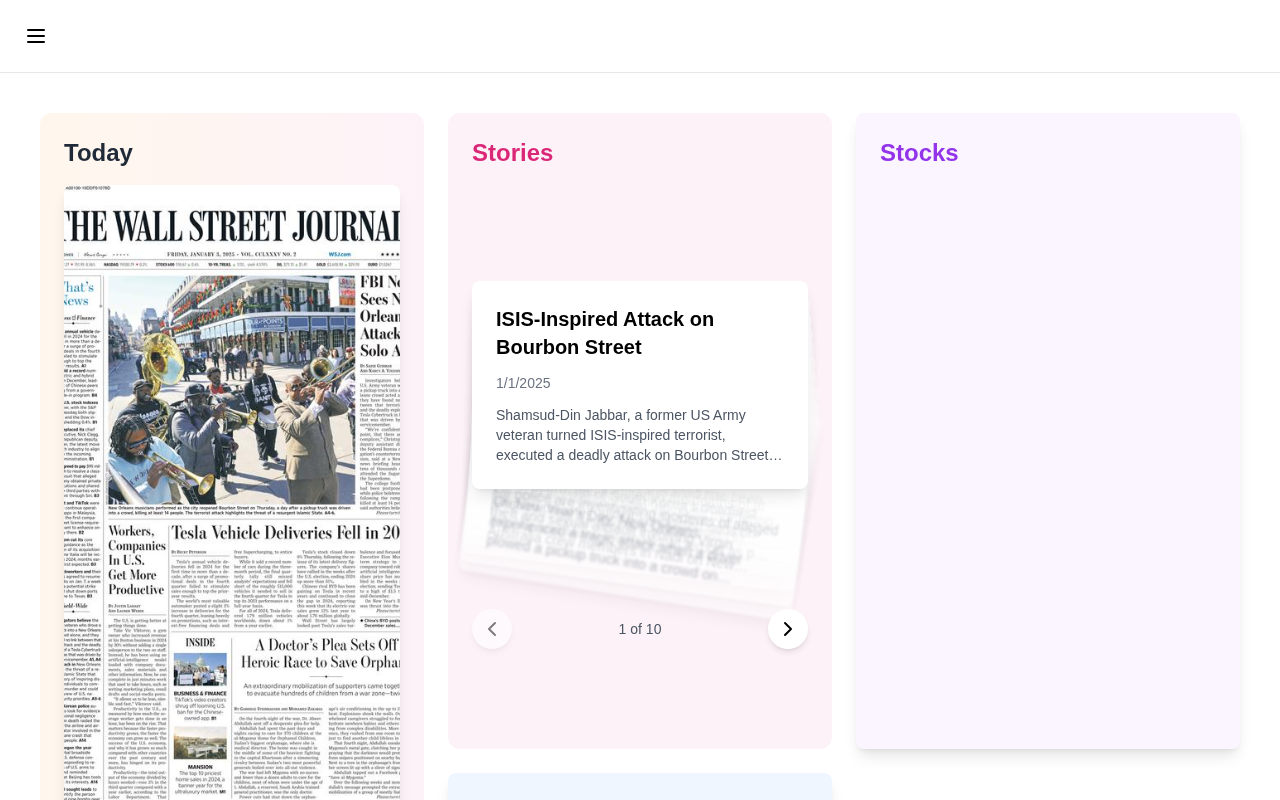Click the Stories section heading

[x=512, y=153]
